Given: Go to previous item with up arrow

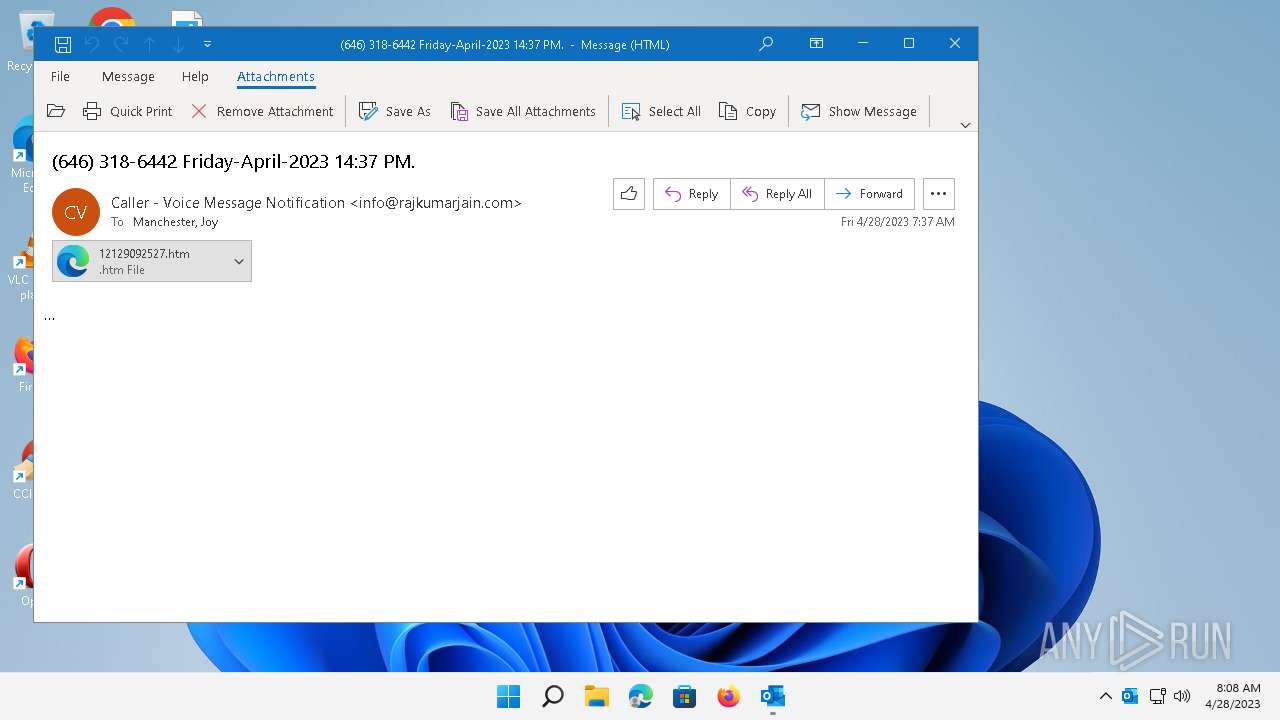Looking at the screenshot, I should coord(149,44).
